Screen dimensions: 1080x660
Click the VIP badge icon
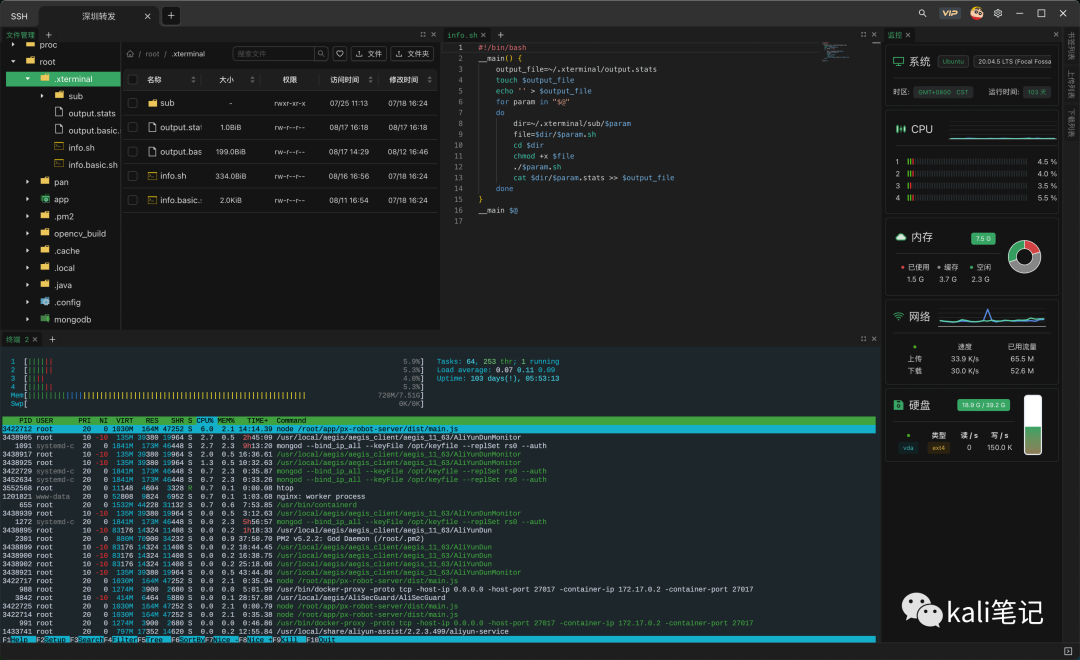(950, 14)
